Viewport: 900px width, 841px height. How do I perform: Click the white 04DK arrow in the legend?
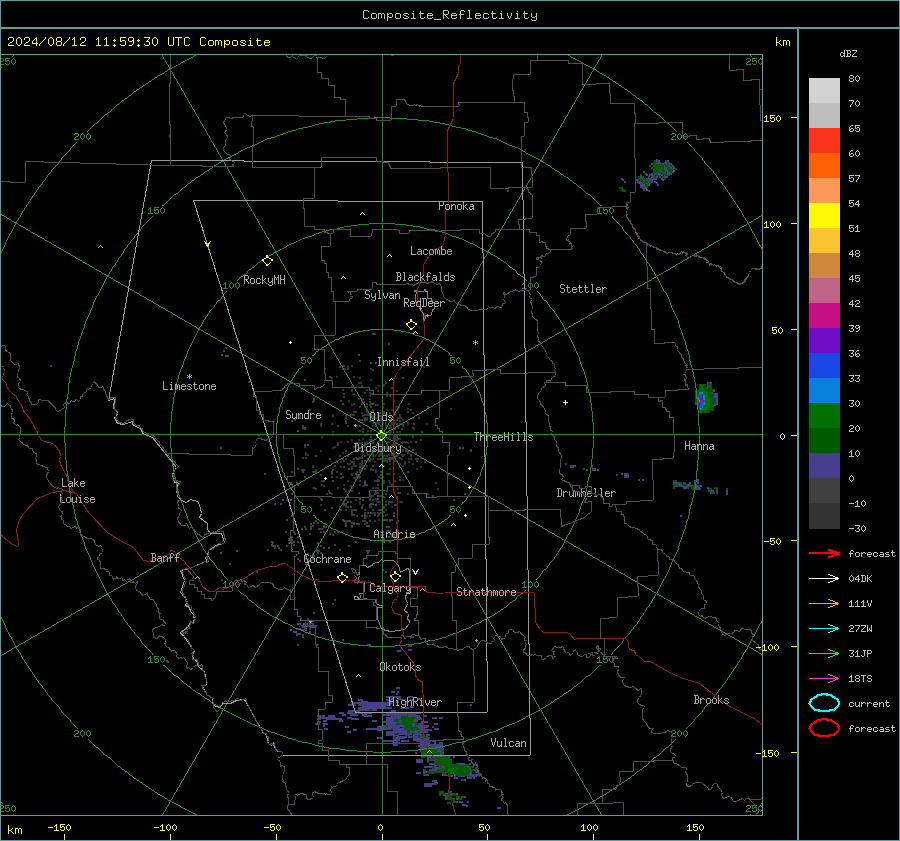[824, 578]
